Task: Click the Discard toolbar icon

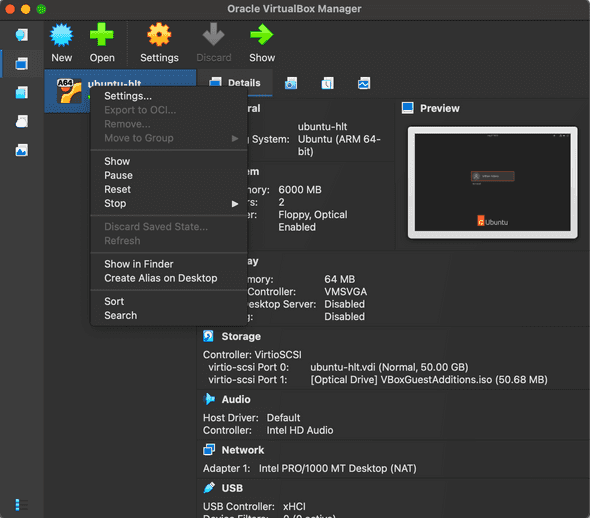Action: coord(213,35)
